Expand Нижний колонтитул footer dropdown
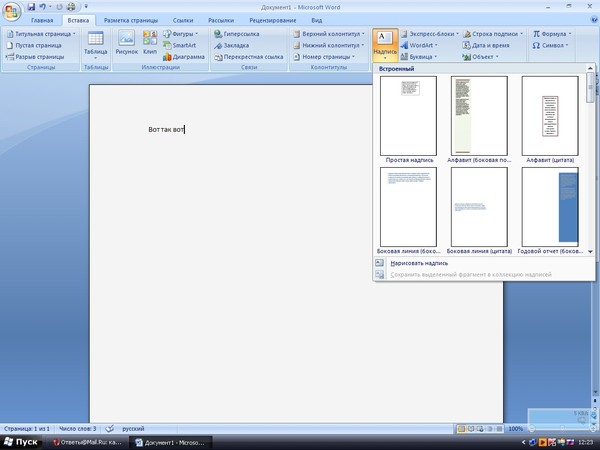This screenshot has width=600, height=450. [329, 46]
